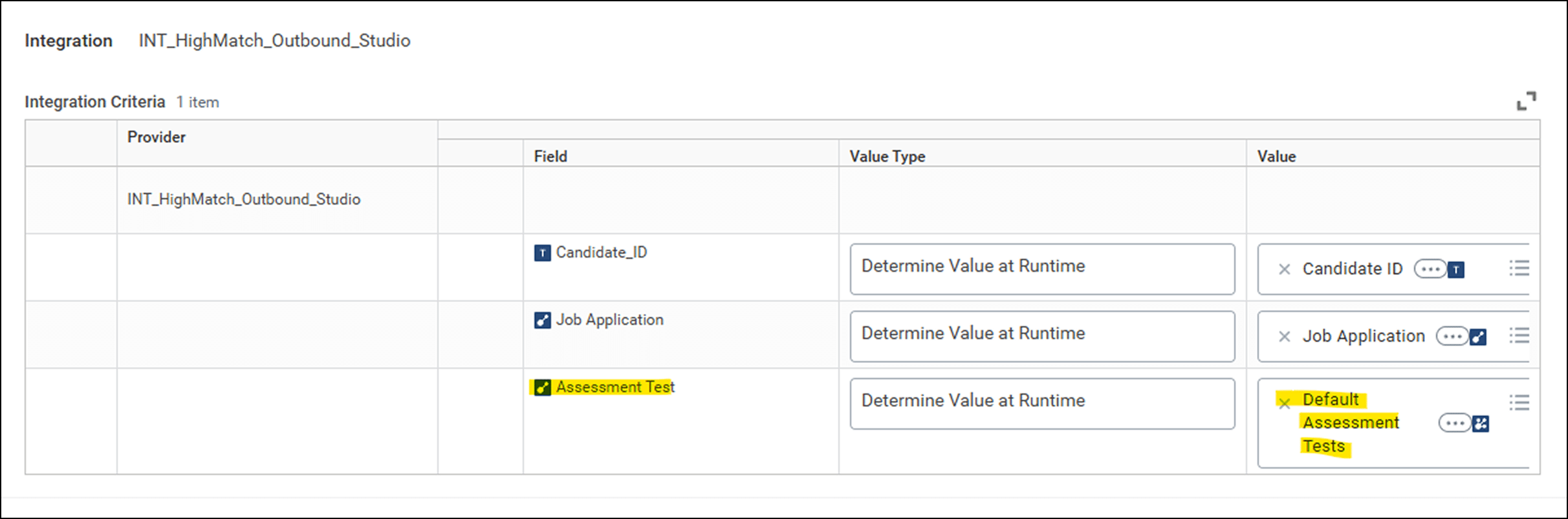Click the text-type icon beside Candidate_ID field

tap(542, 253)
